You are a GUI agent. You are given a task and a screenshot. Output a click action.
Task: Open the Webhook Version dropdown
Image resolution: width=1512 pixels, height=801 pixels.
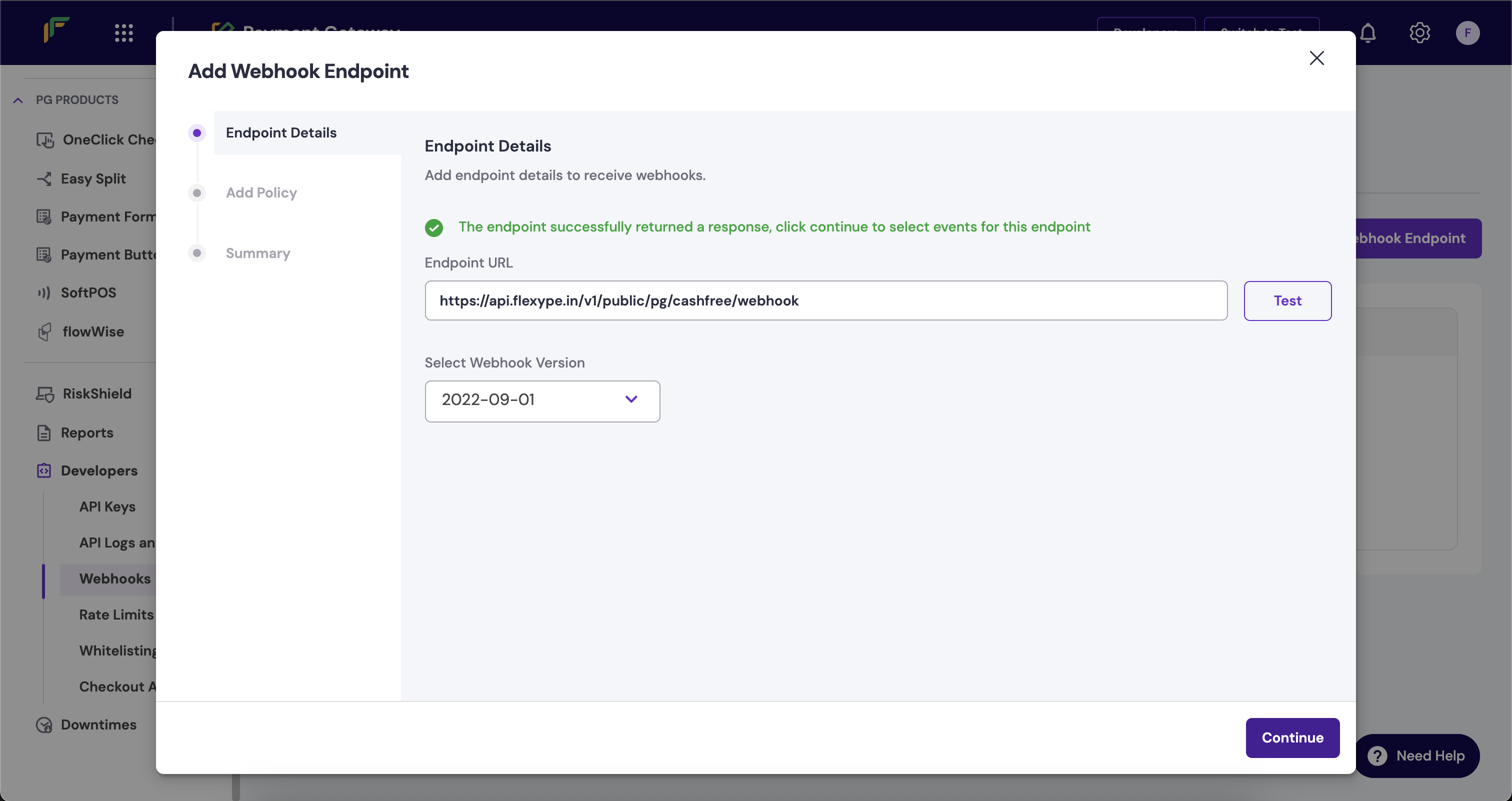tap(542, 401)
